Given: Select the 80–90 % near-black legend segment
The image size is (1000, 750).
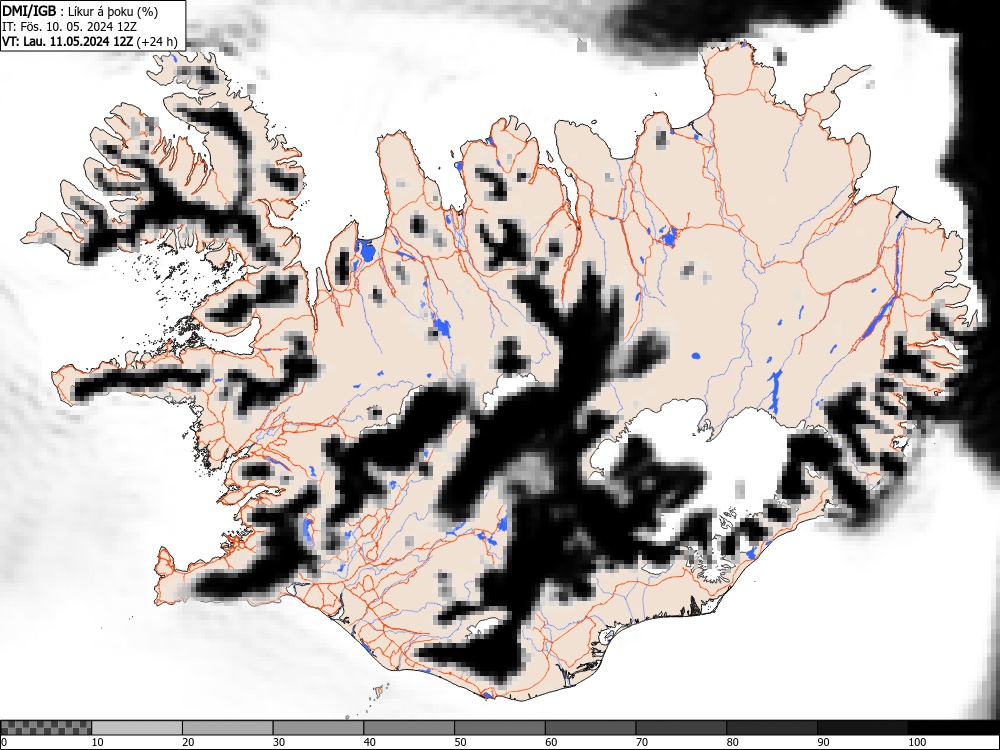Looking at the screenshot, I should [x=772, y=728].
